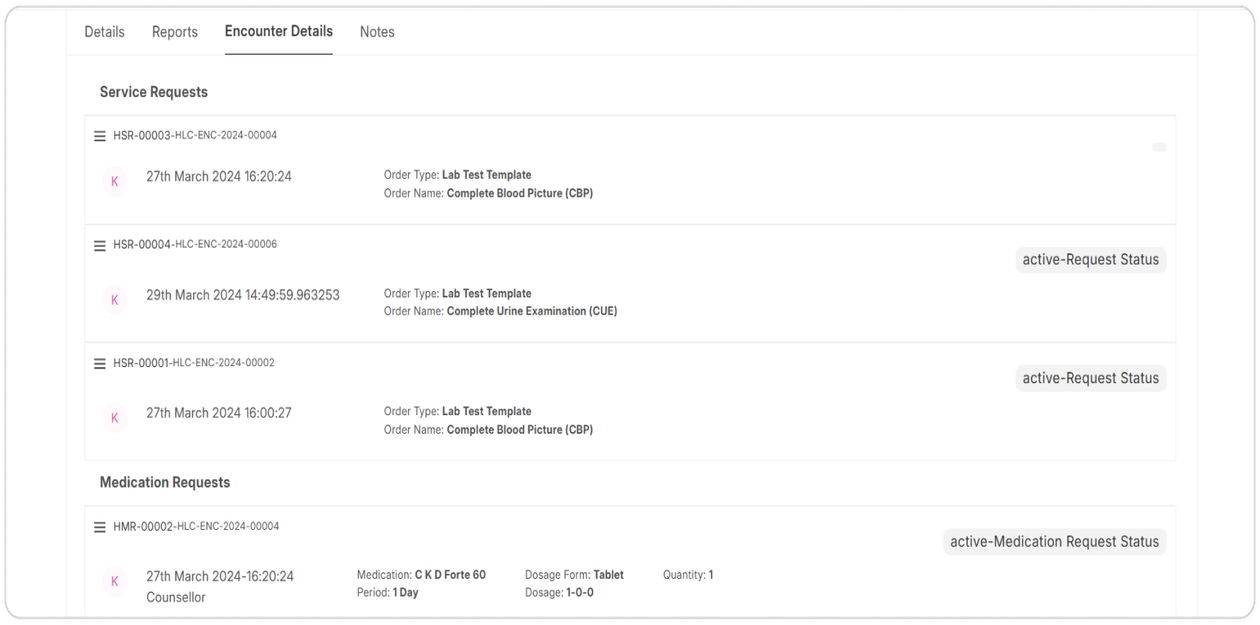Screen dimensions: 1260x625
Task: Open the Reports tab
Action: [175, 32]
